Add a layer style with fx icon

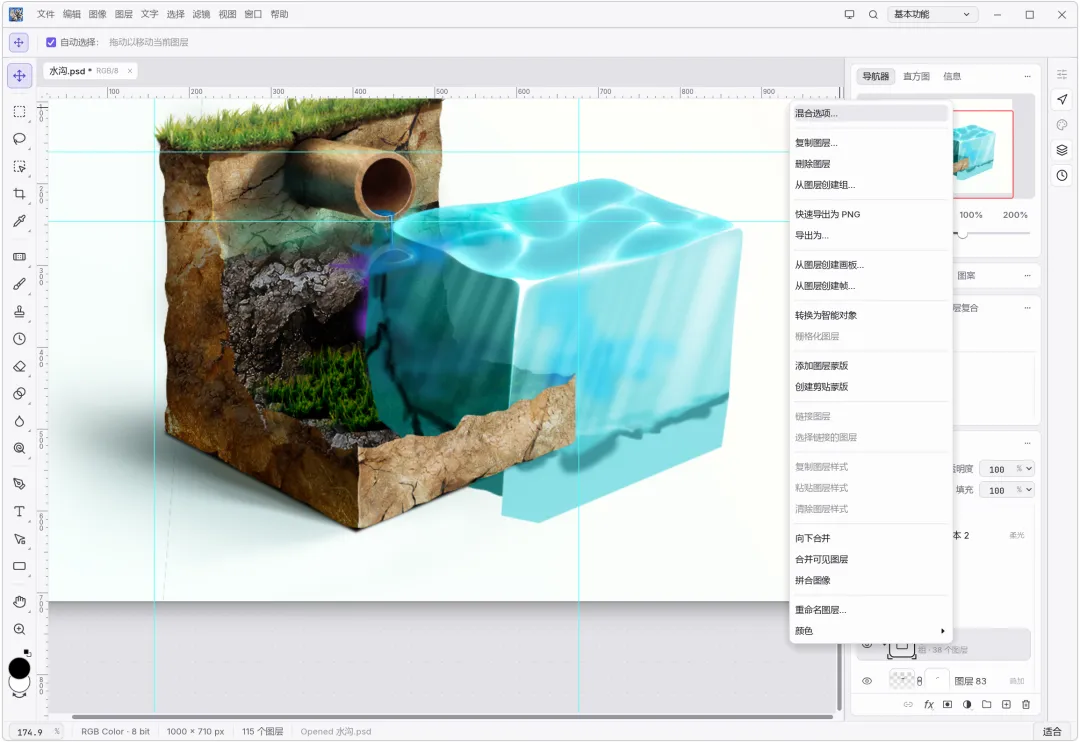pyautogui.click(x=928, y=704)
